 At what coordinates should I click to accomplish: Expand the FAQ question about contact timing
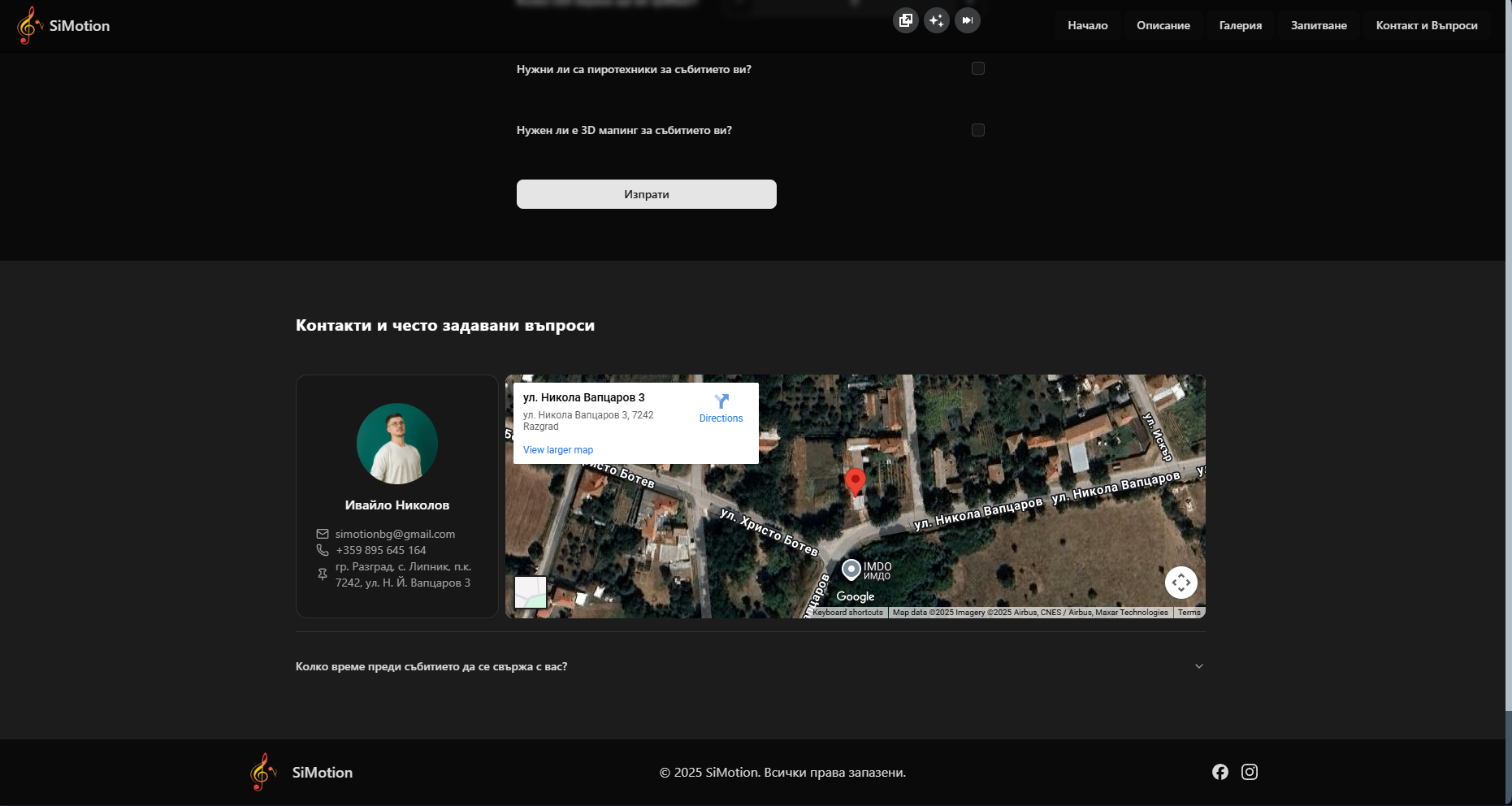click(x=431, y=666)
